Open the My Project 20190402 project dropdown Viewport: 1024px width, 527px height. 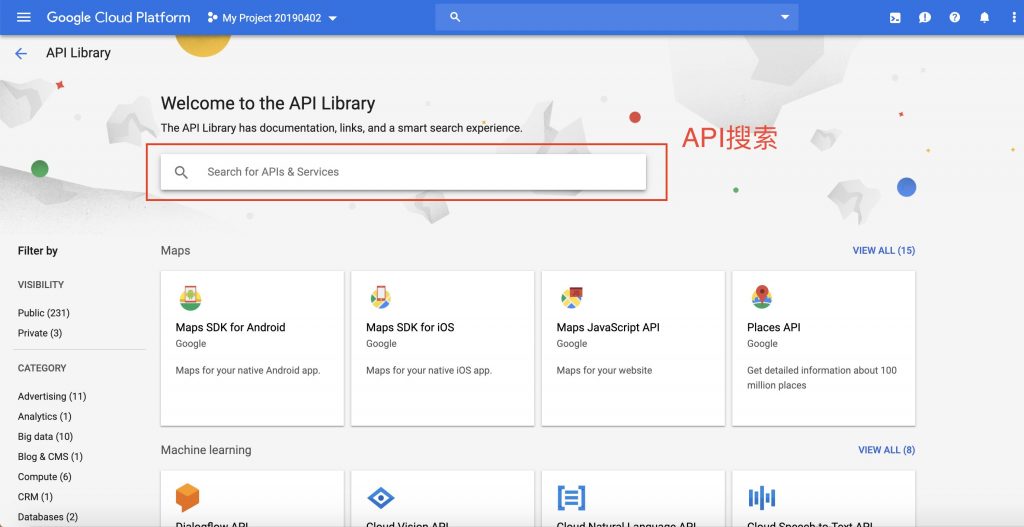coord(272,18)
